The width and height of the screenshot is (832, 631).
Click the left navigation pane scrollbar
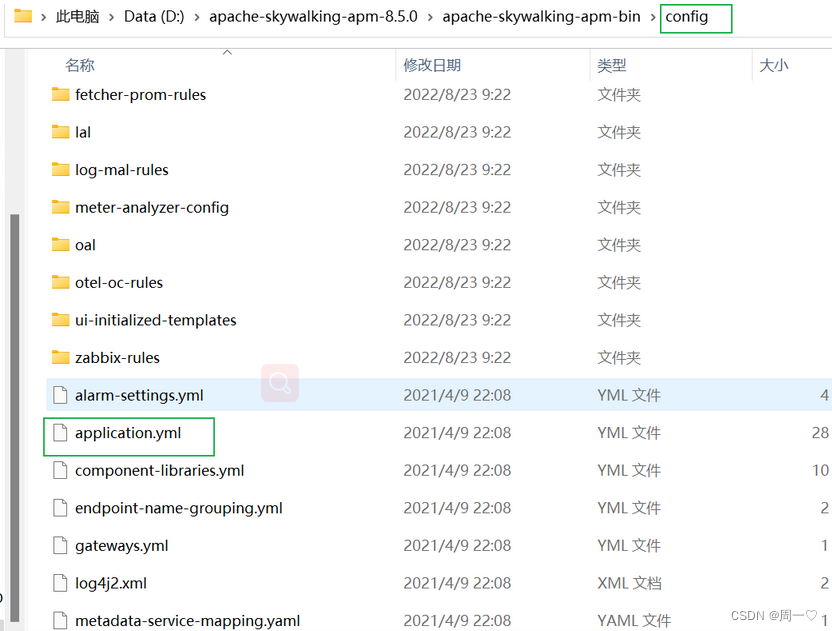click(15, 417)
